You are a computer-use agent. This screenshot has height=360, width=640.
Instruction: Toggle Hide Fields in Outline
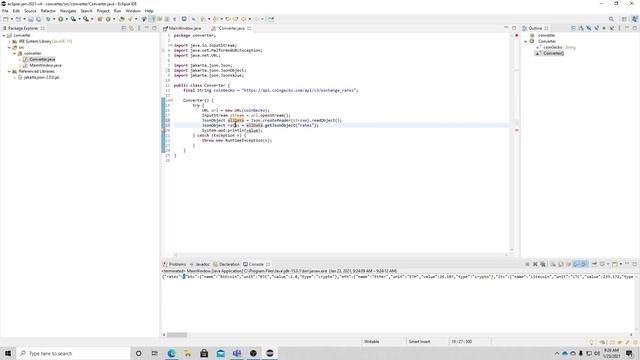coord(589,28)
